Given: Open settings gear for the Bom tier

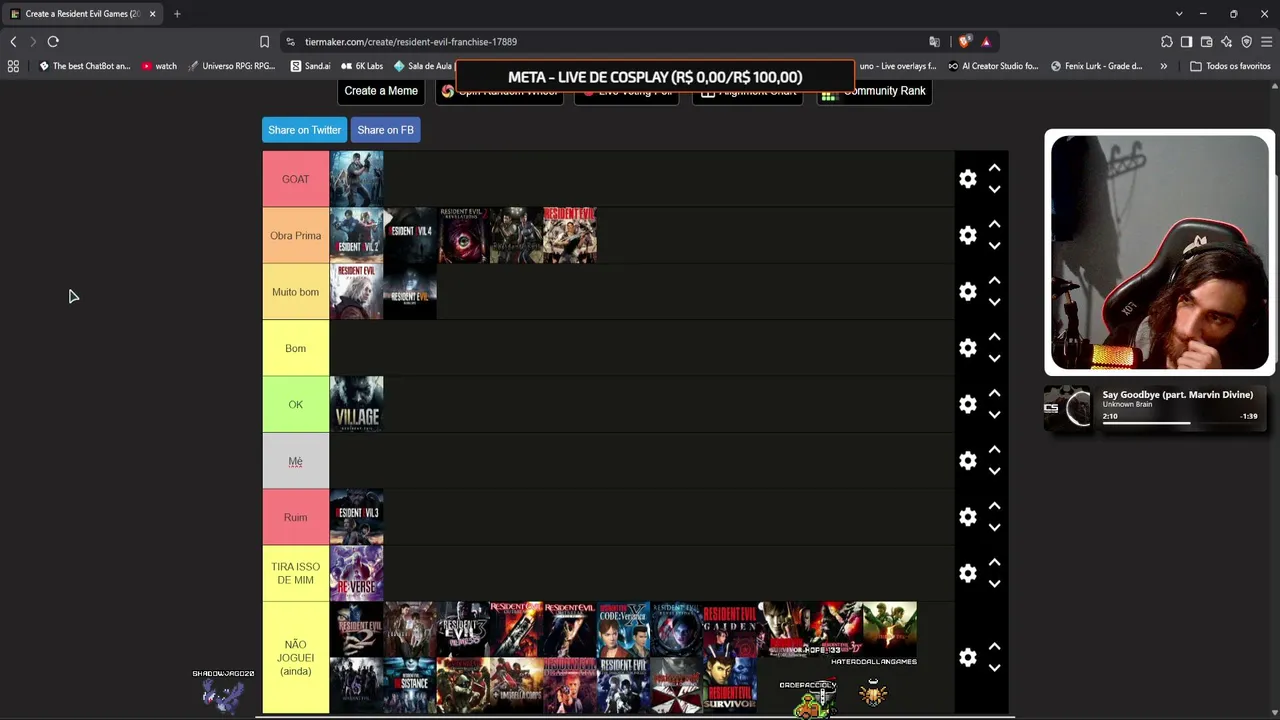Looking at the screenshot, I should [967, 348].
